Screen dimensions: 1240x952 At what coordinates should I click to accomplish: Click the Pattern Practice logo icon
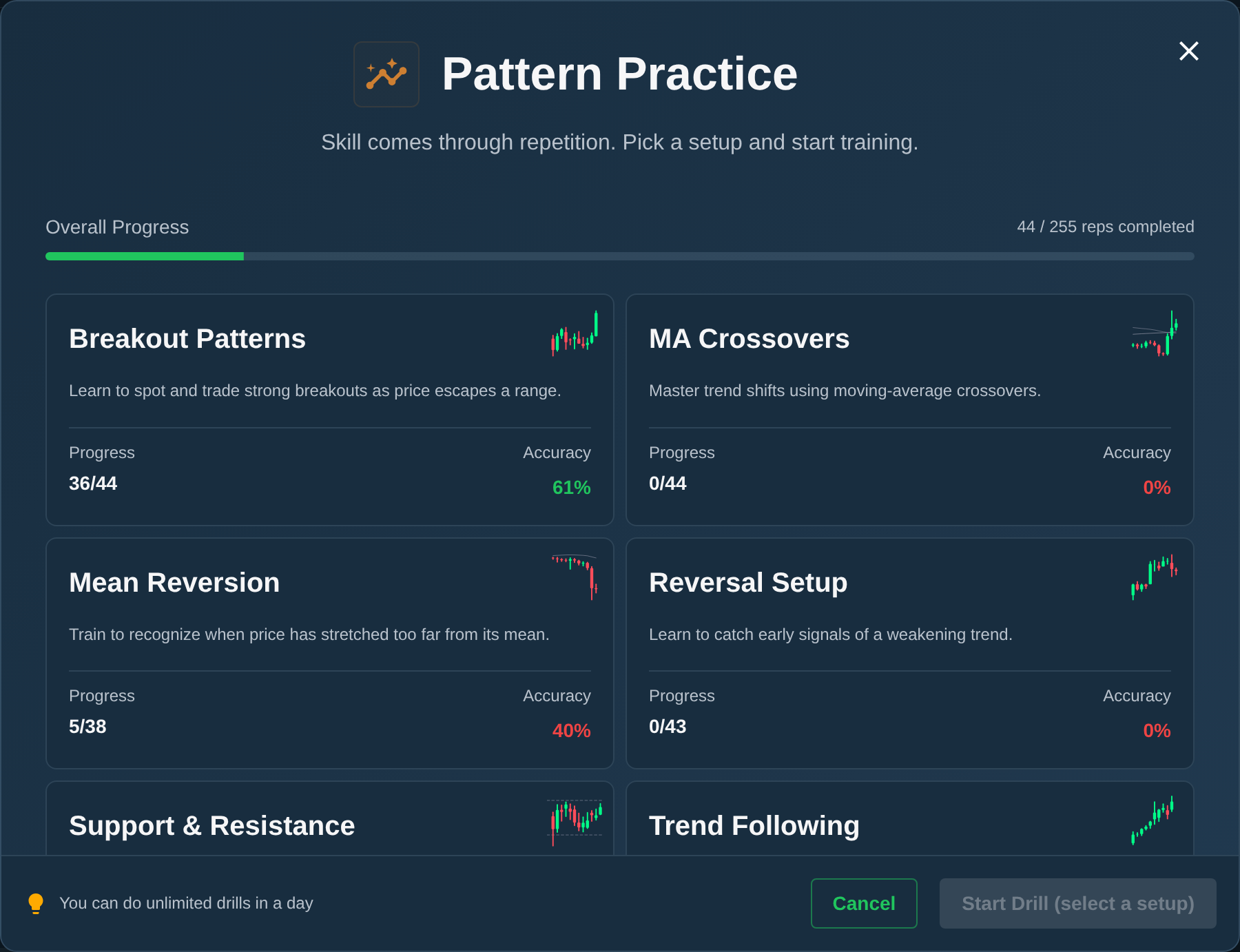pos(386,74)
